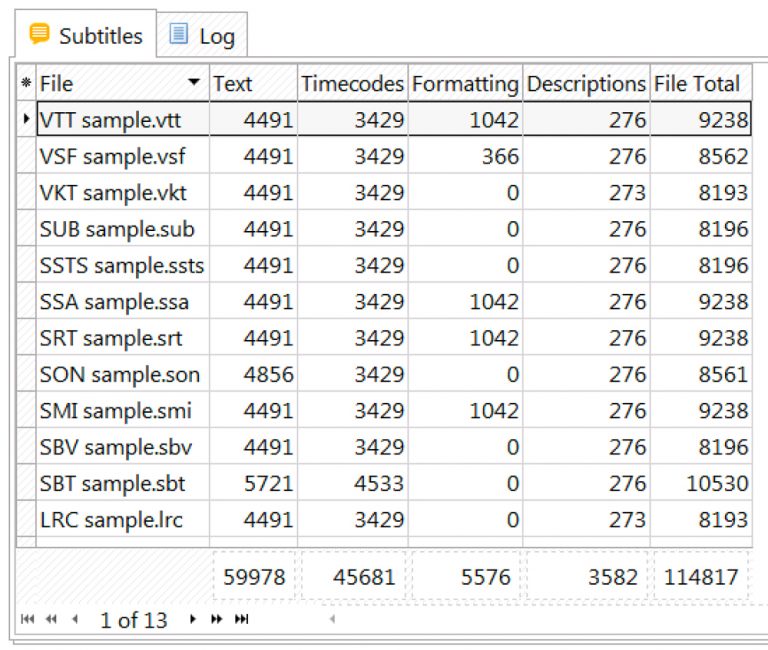Click the Formatting column header
The height and width of the screenshot is (650, 768).
coord(465,84)
